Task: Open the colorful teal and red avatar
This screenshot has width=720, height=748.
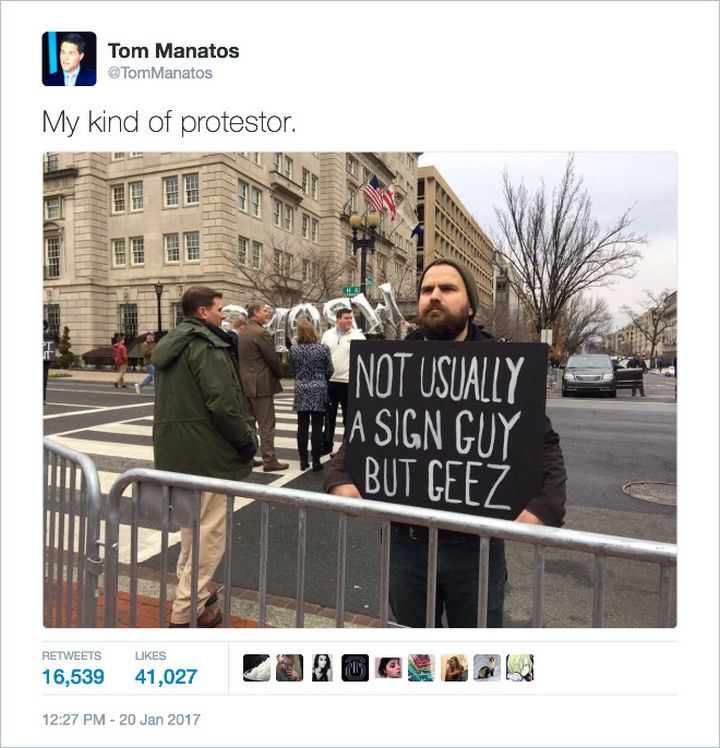Action: (x=421, y=667)
